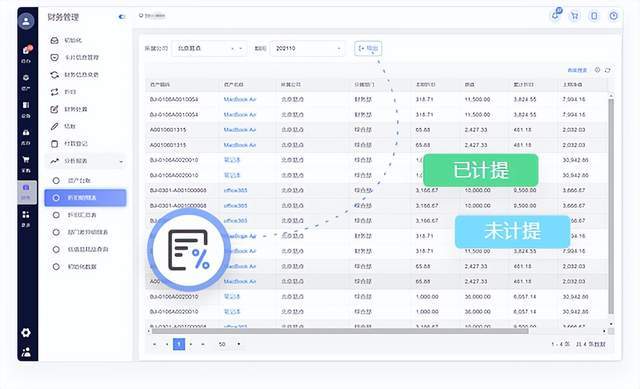This screenshot has height=389, width=640.
Task: Open the finance info change item with sync icon
Action: [86, 75]
